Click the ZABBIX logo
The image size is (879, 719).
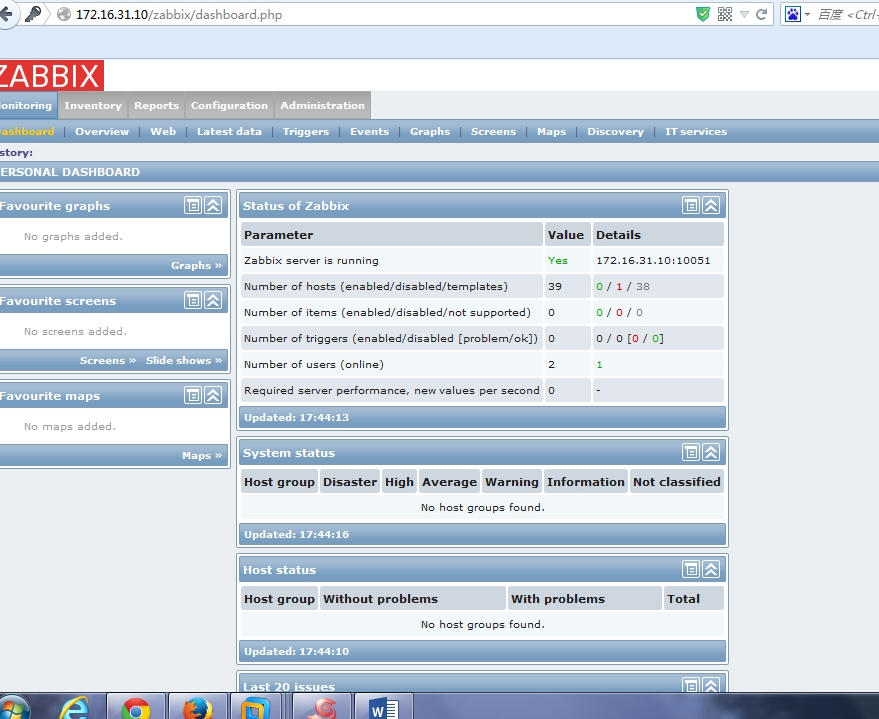[51, 76]
